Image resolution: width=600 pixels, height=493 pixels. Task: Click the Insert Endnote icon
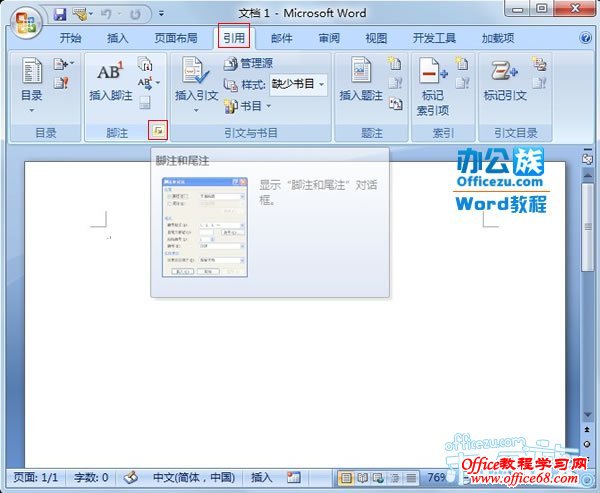145,64
